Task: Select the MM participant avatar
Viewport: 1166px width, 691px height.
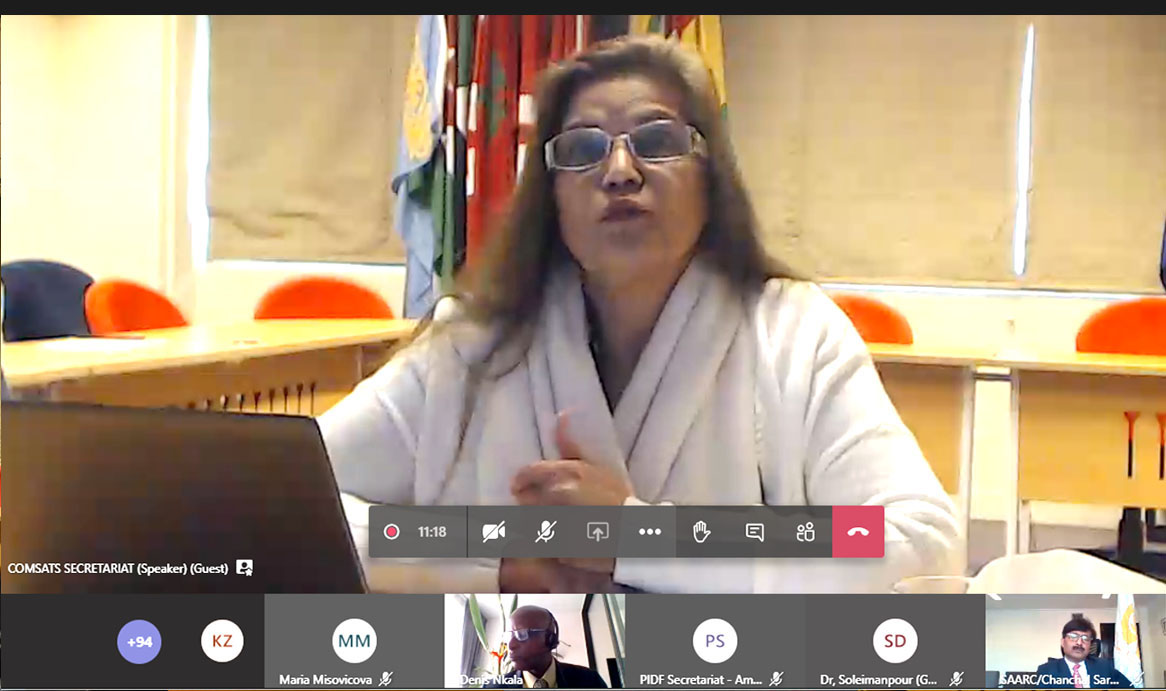Action: coord(354,640)
